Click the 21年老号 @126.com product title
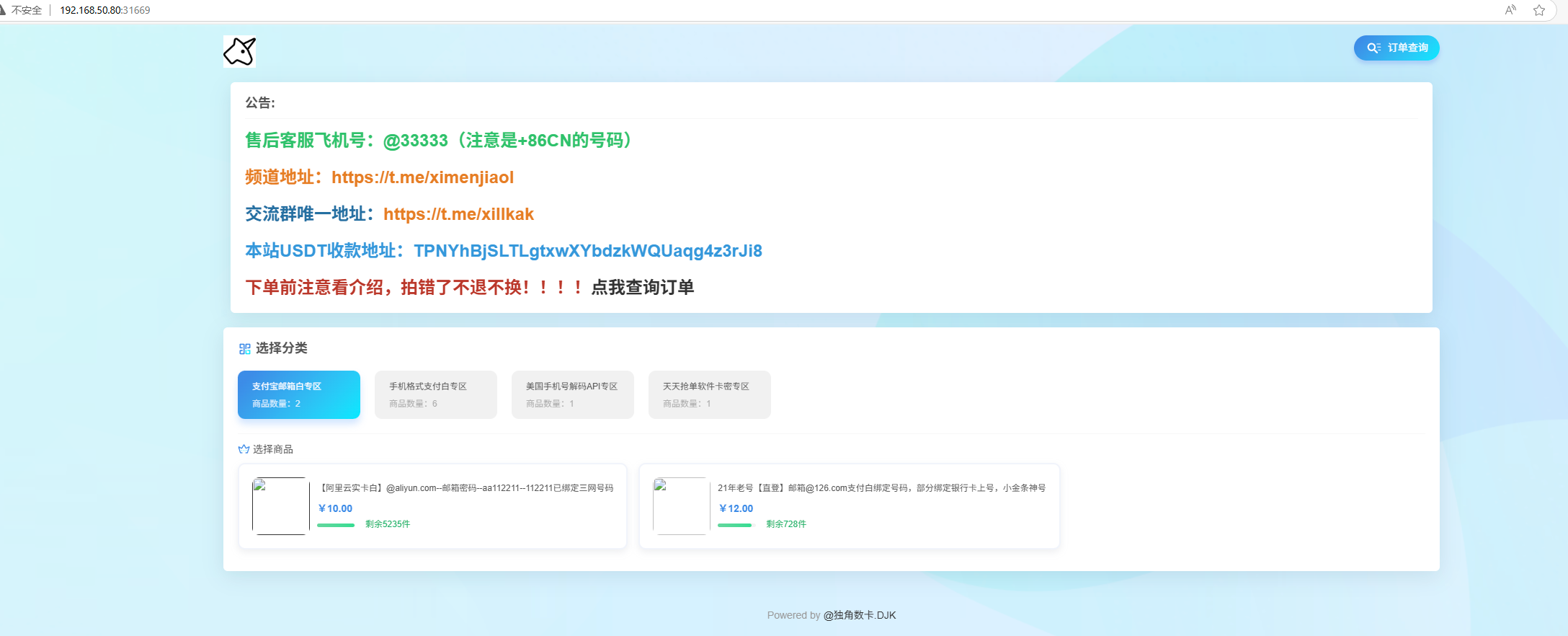Screen dimensions: 1568x636 point(882,488)
